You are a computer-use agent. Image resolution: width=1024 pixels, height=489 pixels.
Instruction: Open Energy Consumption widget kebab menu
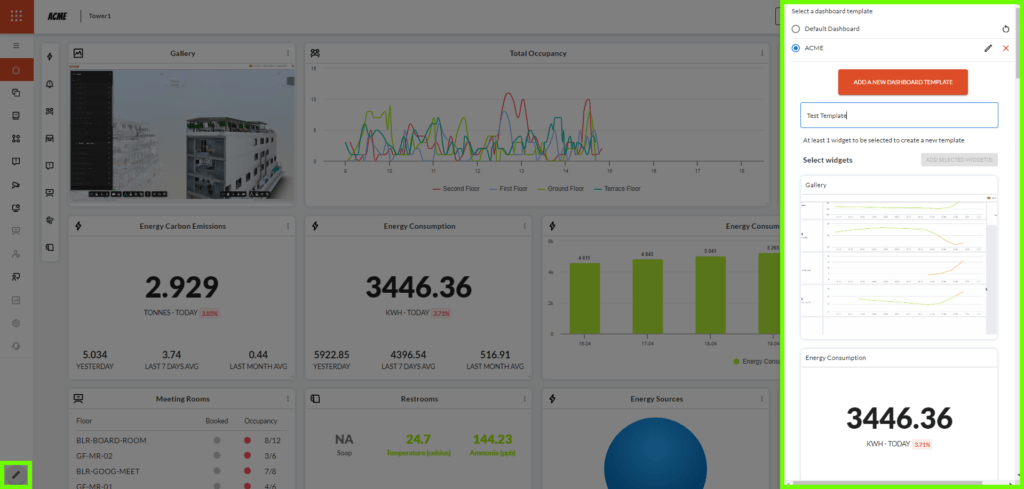tap(524, 226)
